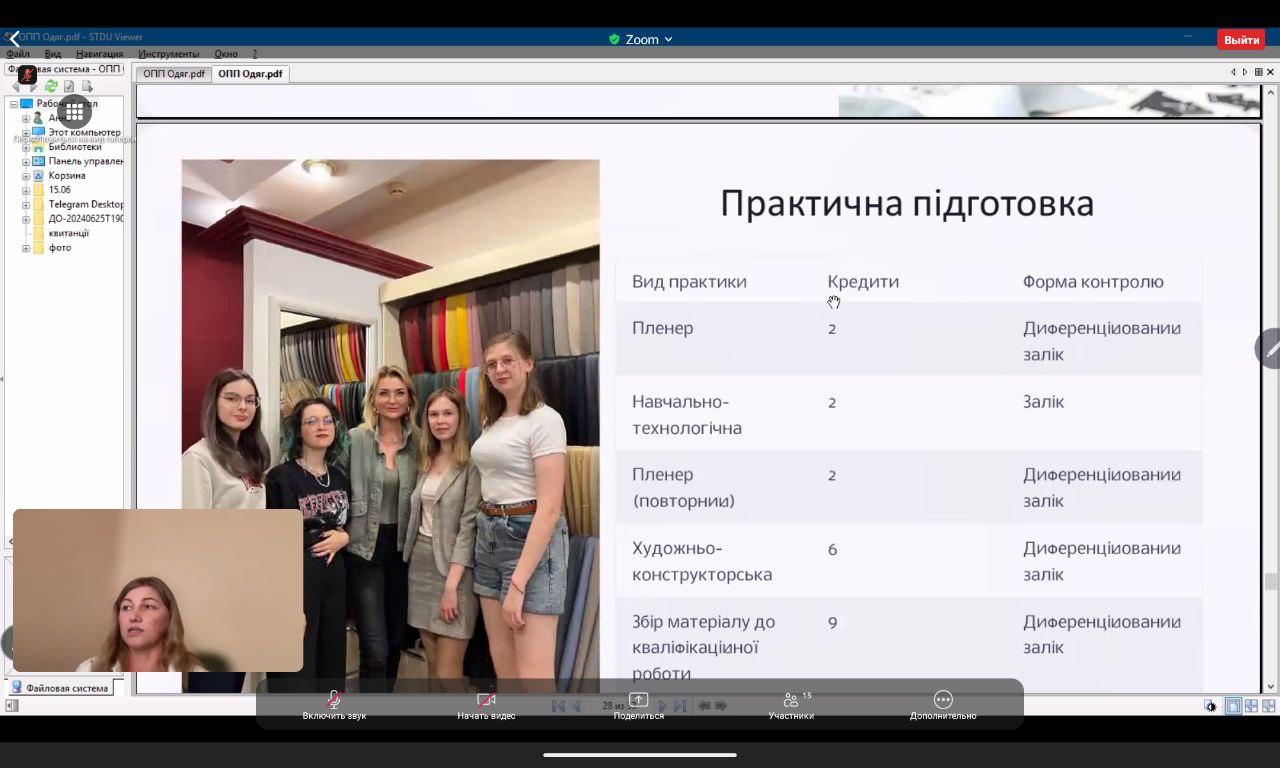Click the Збір матеріалу до кваліфікаційної роботи cell
The width and height of the screenshot is (1280, 768).
click(x=704, y=648)
